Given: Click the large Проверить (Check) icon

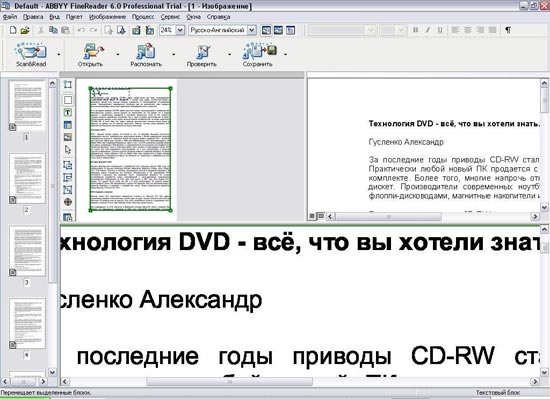Looking at the screenshot, I should click(x=202, y=51).
